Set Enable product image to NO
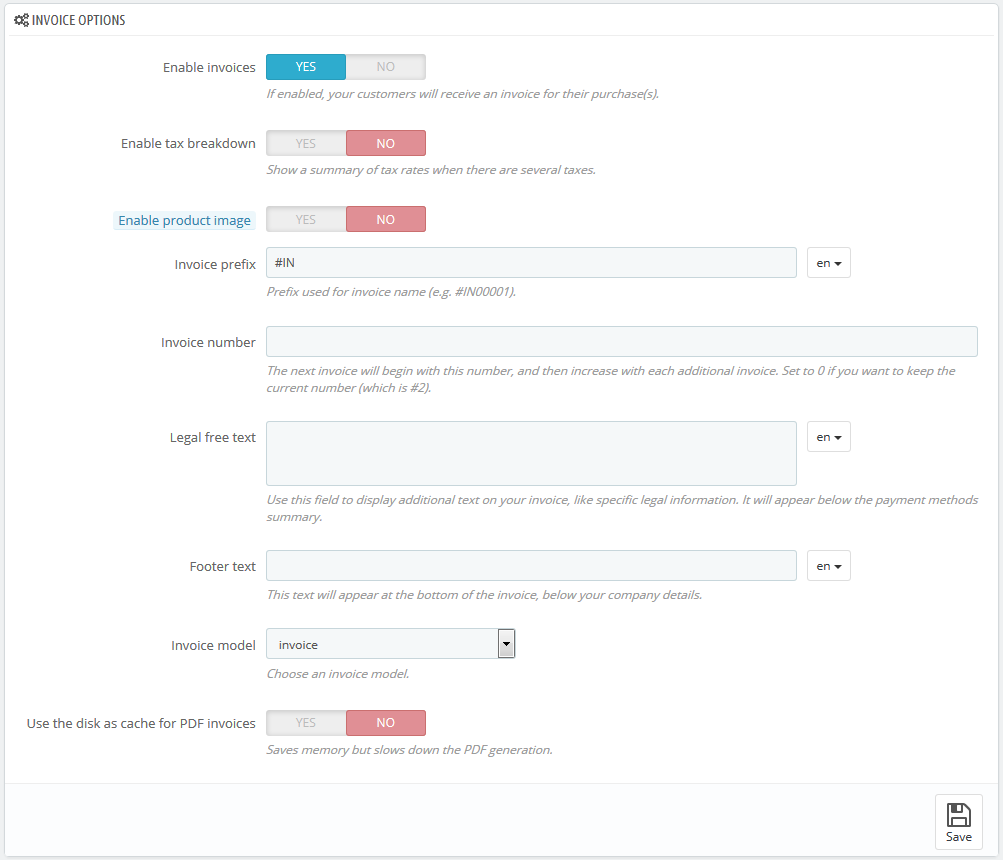 click(386, 219)
